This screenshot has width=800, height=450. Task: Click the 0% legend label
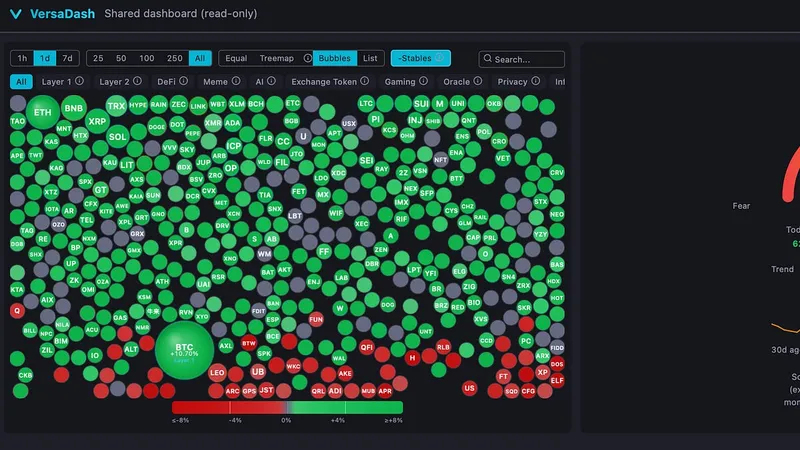(286, 420)
